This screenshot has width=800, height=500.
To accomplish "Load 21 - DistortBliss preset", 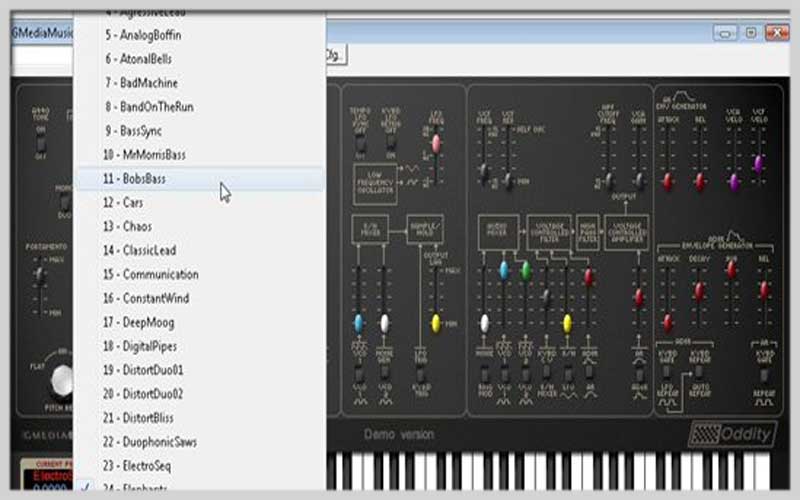I will tap(199, 418).
